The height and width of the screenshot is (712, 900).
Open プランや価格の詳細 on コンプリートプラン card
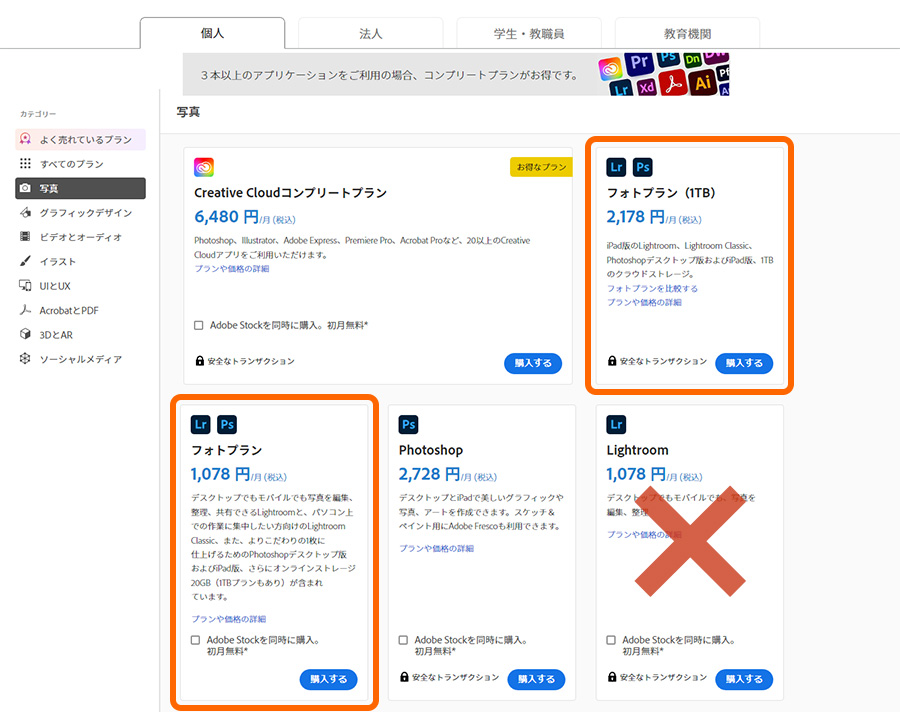pos(232,269)
